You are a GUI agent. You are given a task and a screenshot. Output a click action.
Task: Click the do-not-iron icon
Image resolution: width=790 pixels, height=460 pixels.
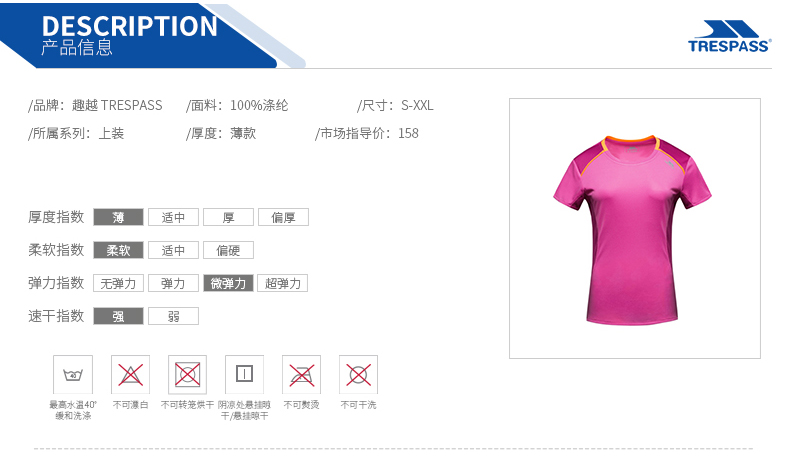[301, 375]
